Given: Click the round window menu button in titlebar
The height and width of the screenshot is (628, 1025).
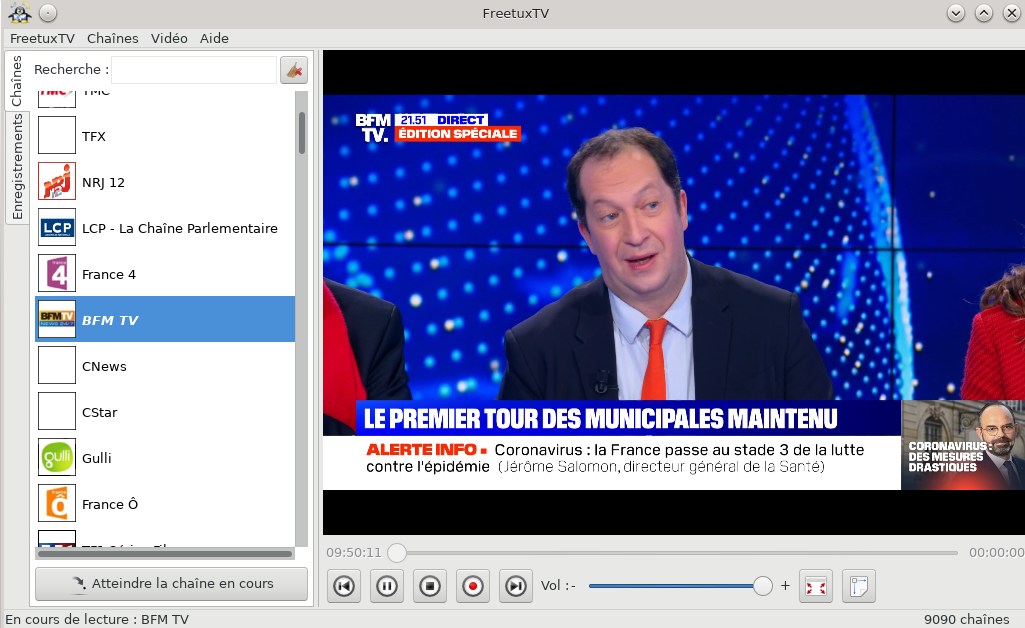Looking at the screenshot, I should [x=48, y=13].
